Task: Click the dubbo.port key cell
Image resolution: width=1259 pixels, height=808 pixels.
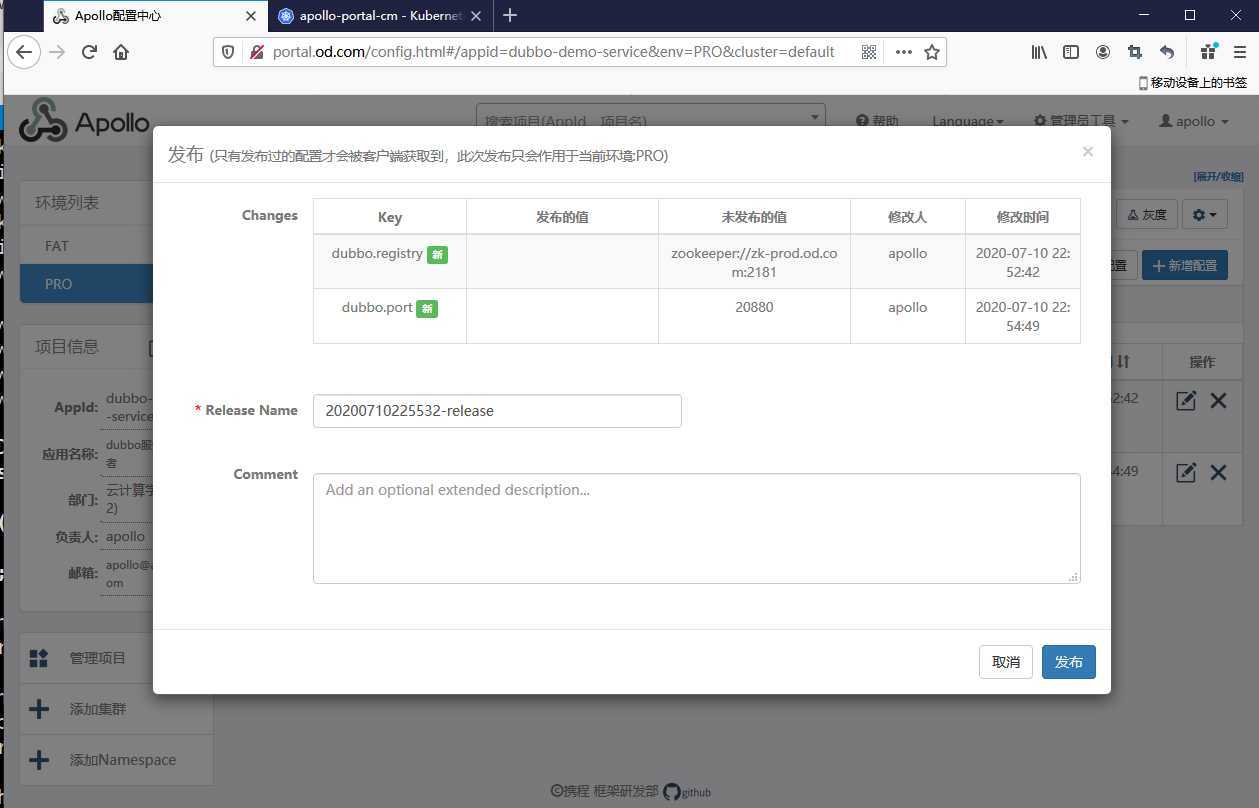Action: 390,316
